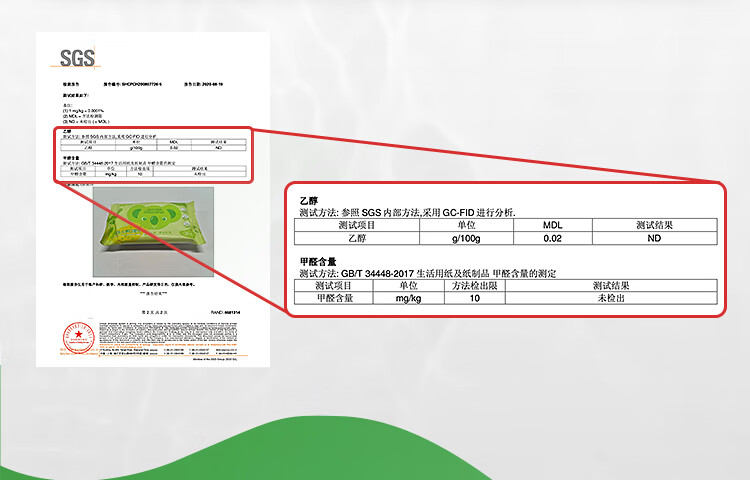Viewport: 750px width, 480px height.
Task: Click the '0.02' MDL value cell
Action: (553, 238)
